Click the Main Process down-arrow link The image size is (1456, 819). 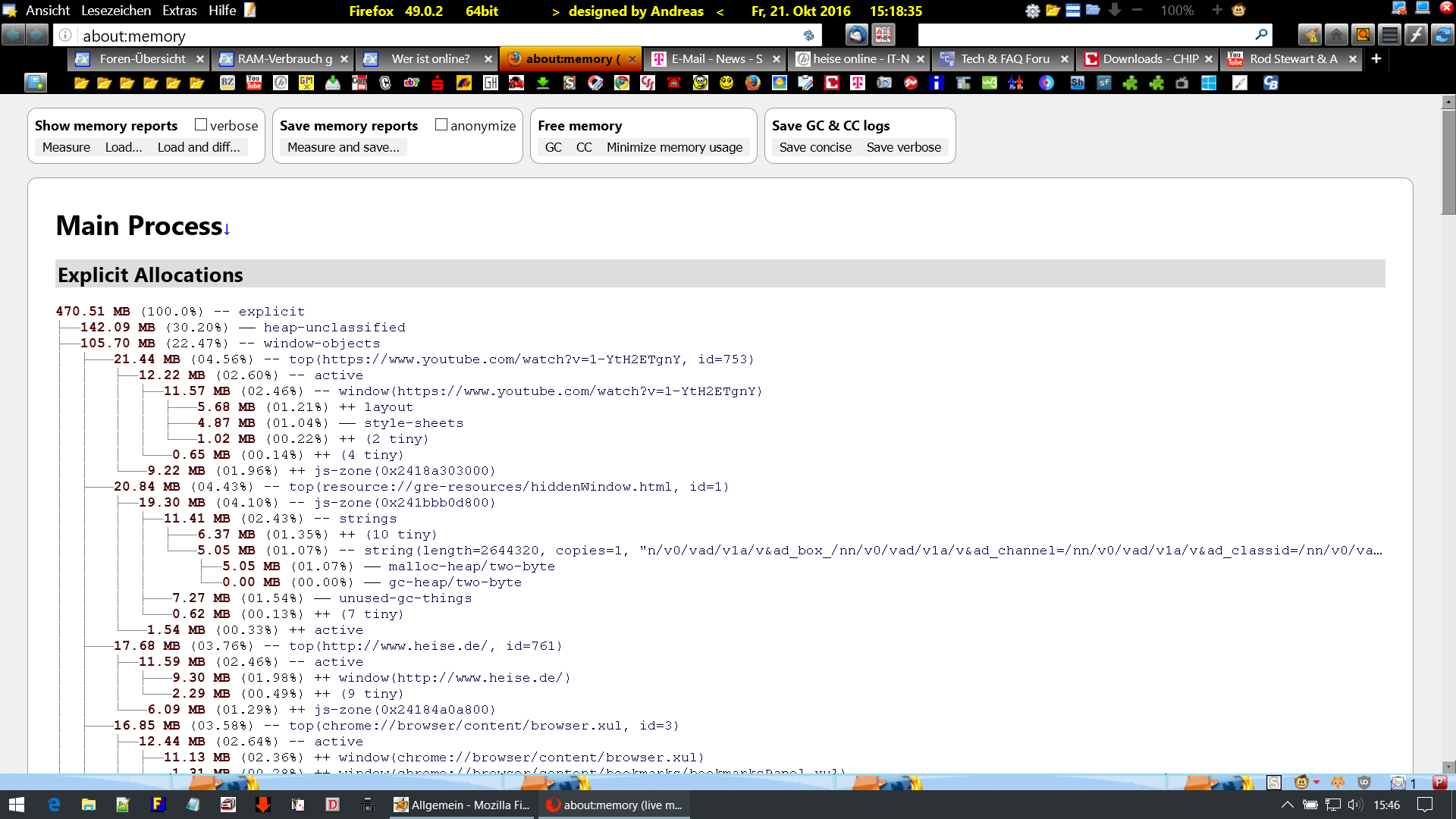[x=227, y=229]
